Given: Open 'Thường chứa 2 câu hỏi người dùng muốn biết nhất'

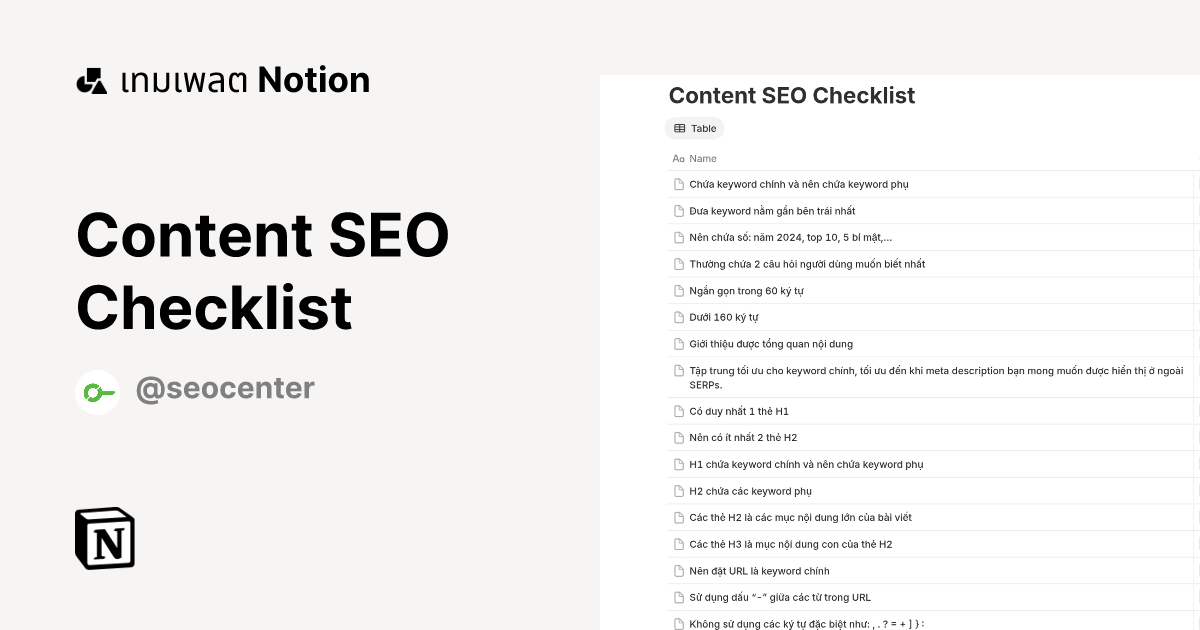Looking at the screenshot, I should click(x=805, y=264).
